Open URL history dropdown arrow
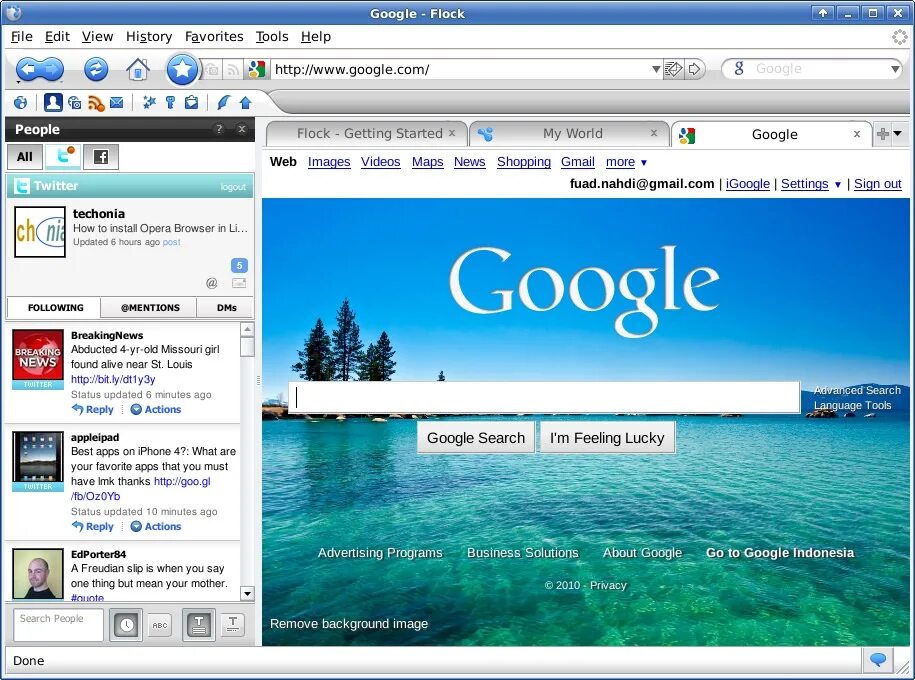Image resolution: width=915 pixels, height=680 pixels. pyautogui.click(x=656, y=69)
